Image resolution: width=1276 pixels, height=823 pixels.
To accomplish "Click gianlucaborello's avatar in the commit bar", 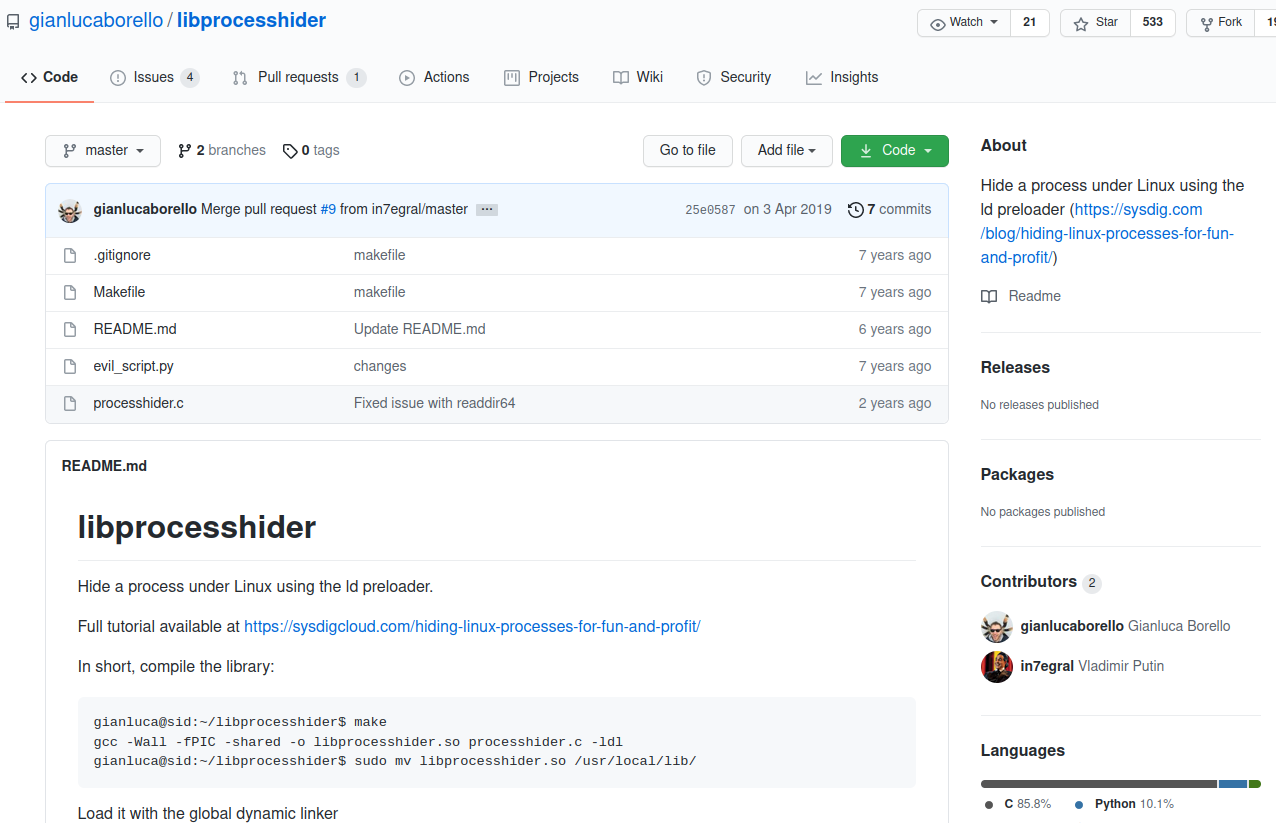I will click(70, 210).
